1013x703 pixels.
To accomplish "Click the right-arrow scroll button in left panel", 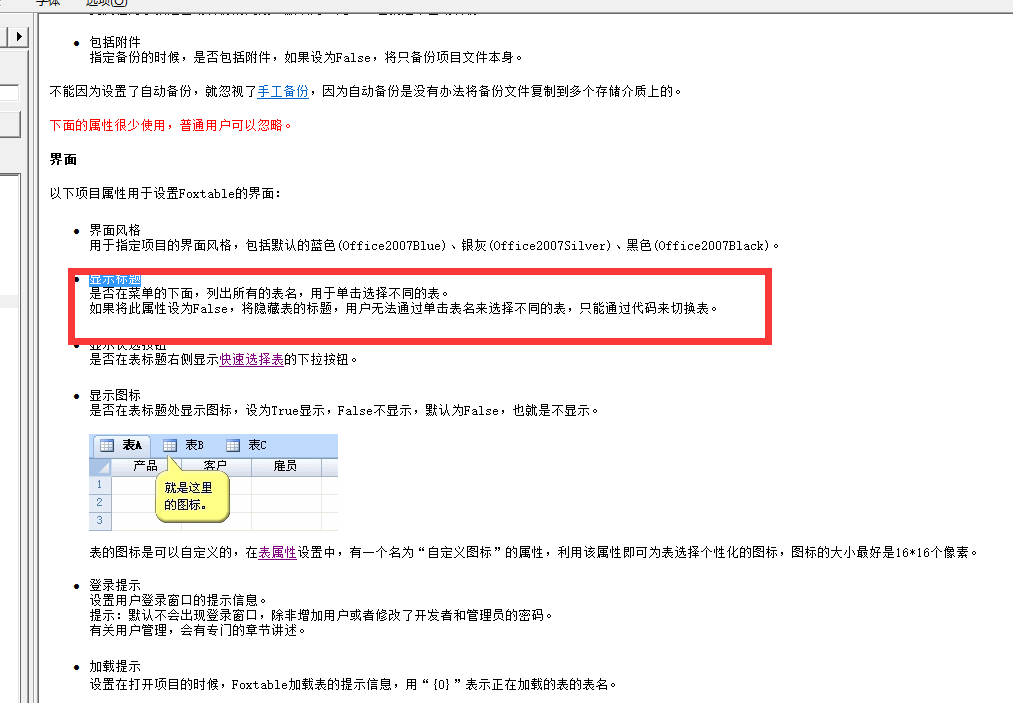I will coord(18,37).
